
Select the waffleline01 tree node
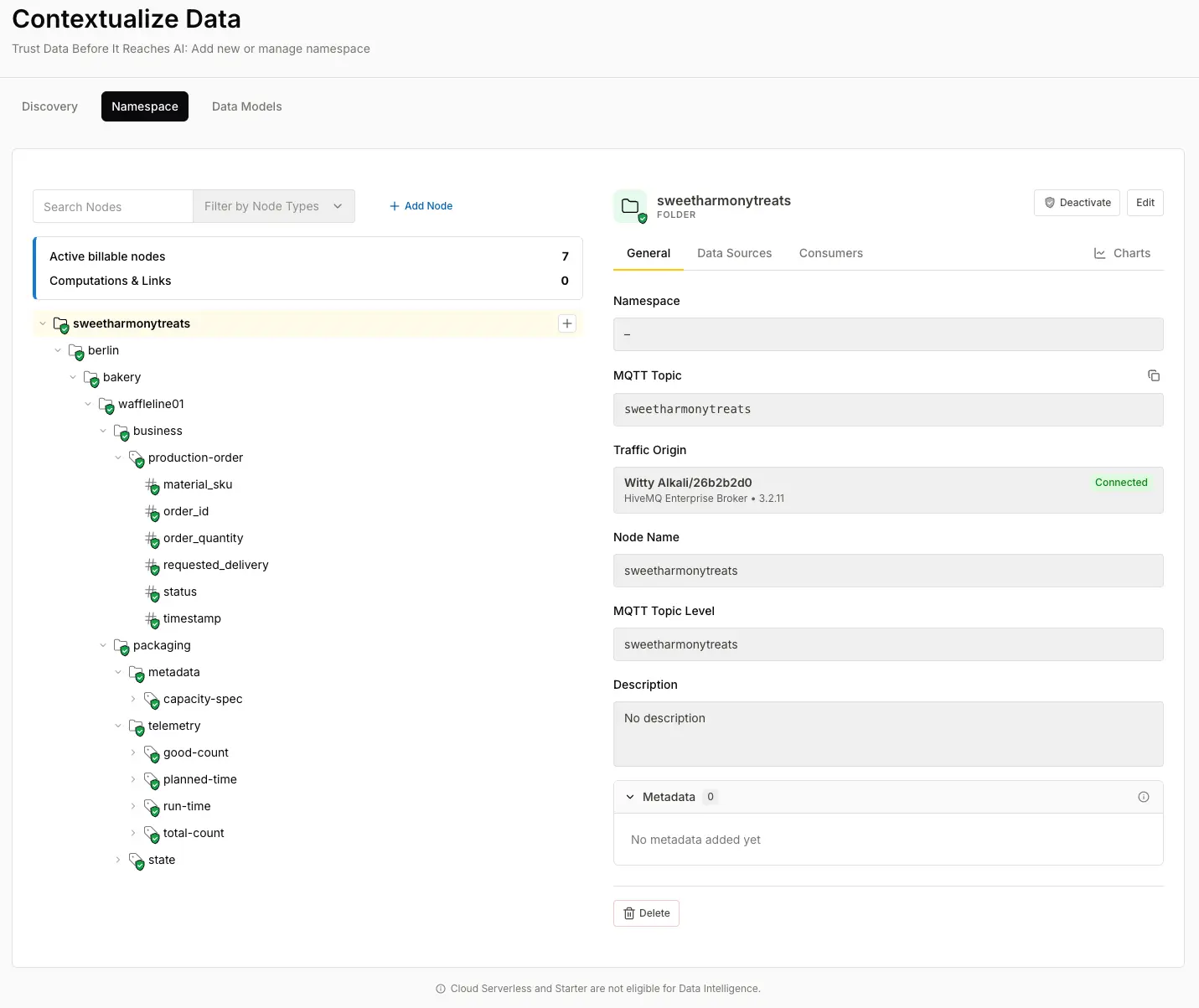[x=151, y=404]
